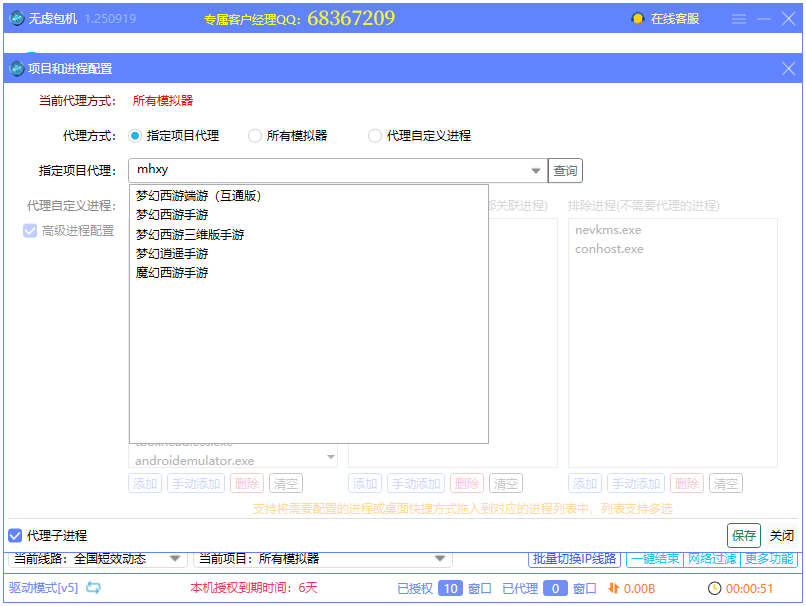Click the 查询 button

[564, 170]
